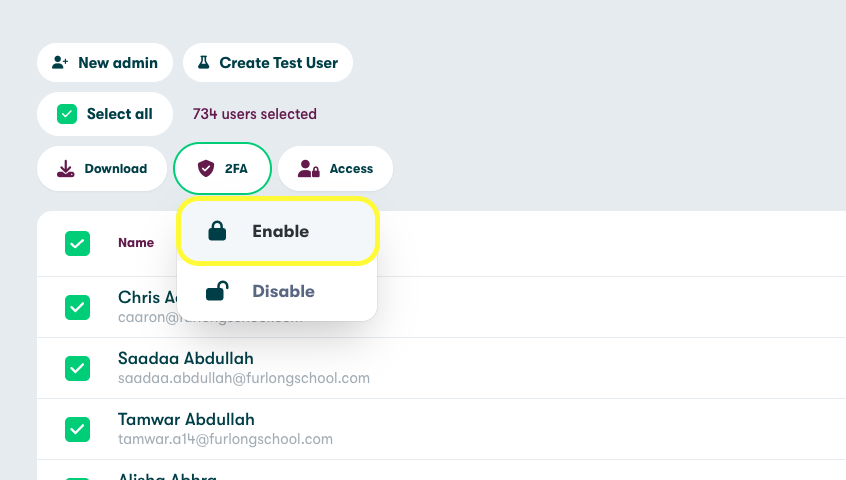Uncheck the Select all checkbox
The width and height of the screenshot is (846, 480).
[x=67, y=114]
